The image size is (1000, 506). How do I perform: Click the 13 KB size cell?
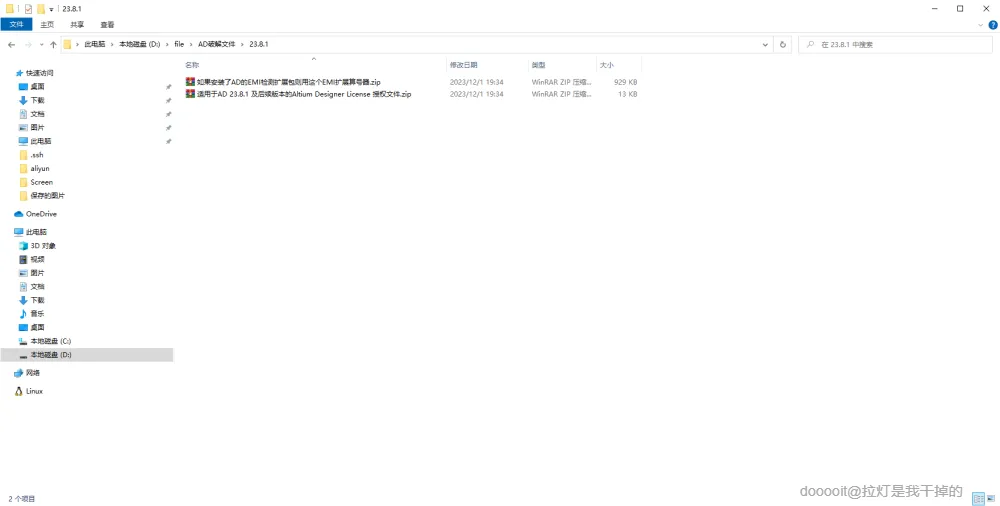click(x=627, y=94)
